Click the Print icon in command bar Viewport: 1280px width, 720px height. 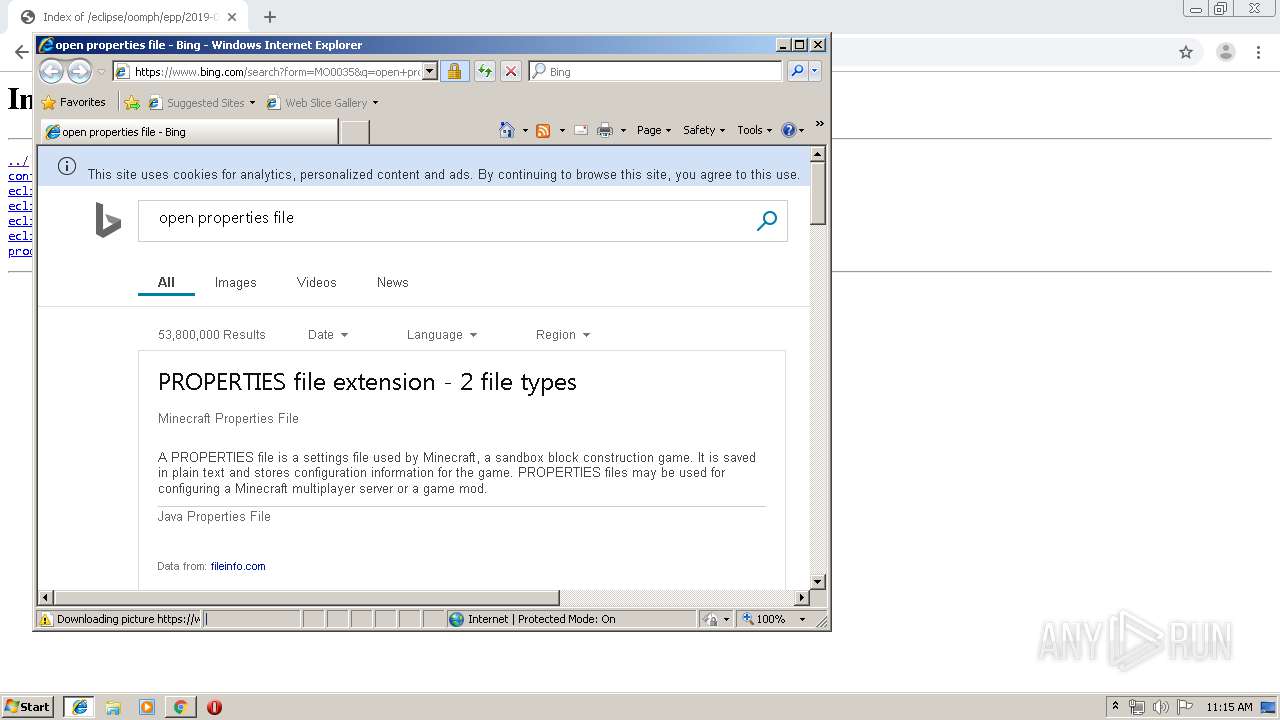click(605, 130)
